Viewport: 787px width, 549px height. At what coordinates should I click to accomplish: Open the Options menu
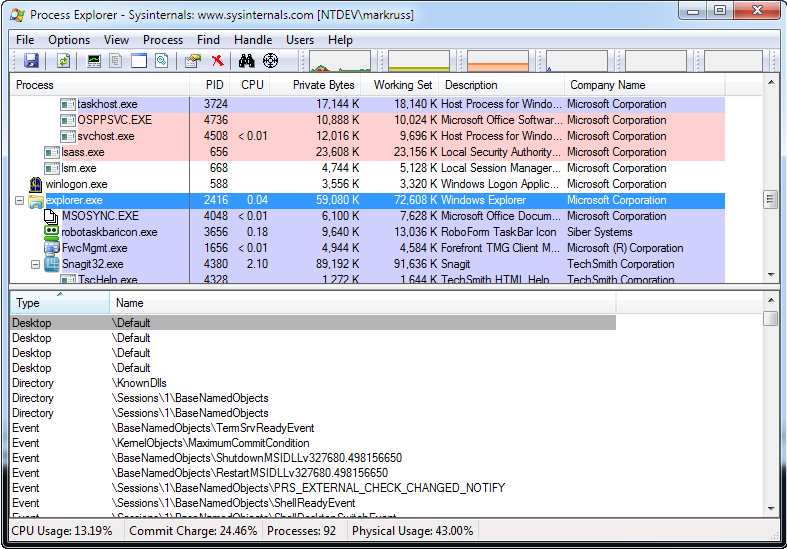[x=69, y=40]
